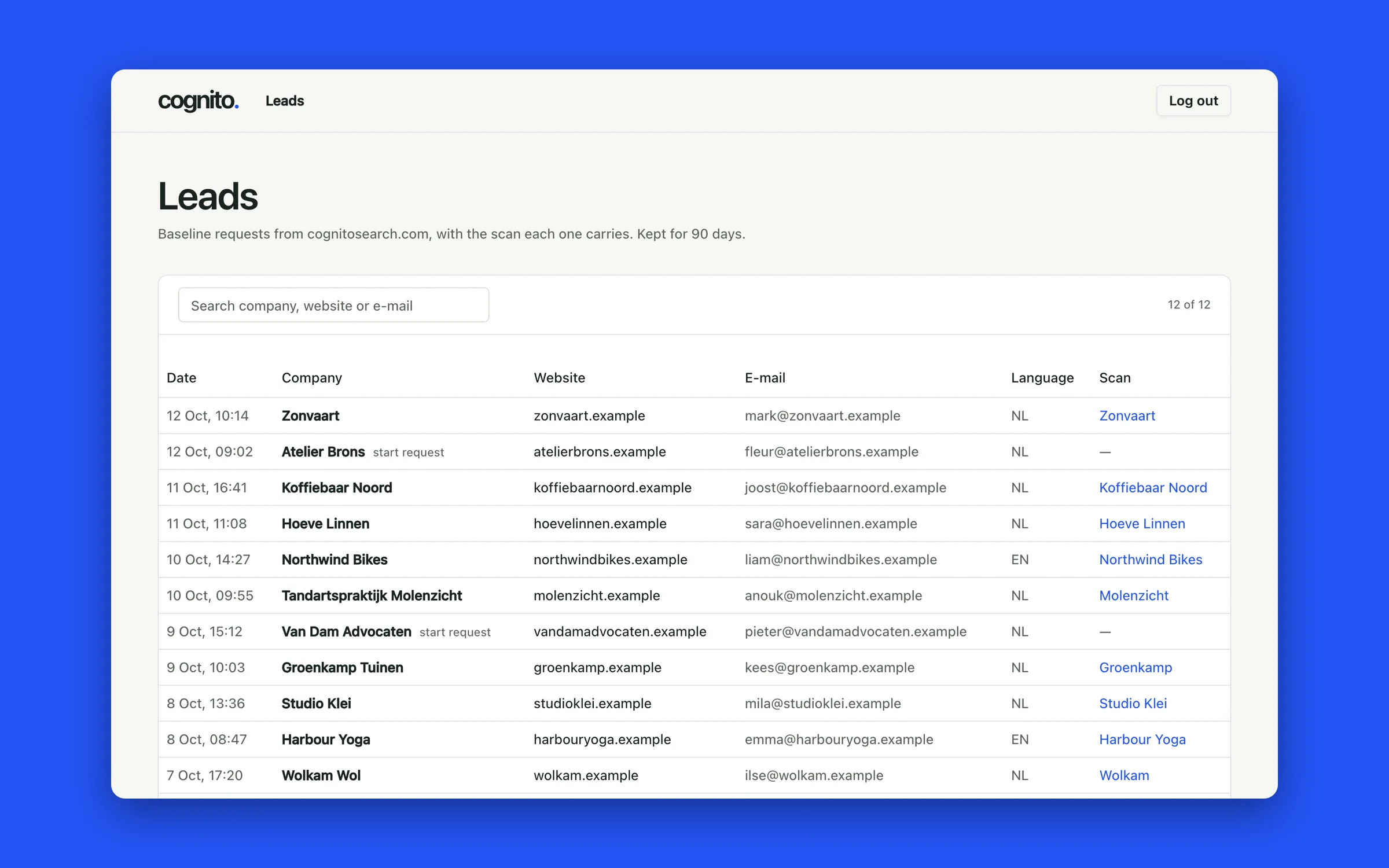Click the Language column header

[x=1042, y=377]
